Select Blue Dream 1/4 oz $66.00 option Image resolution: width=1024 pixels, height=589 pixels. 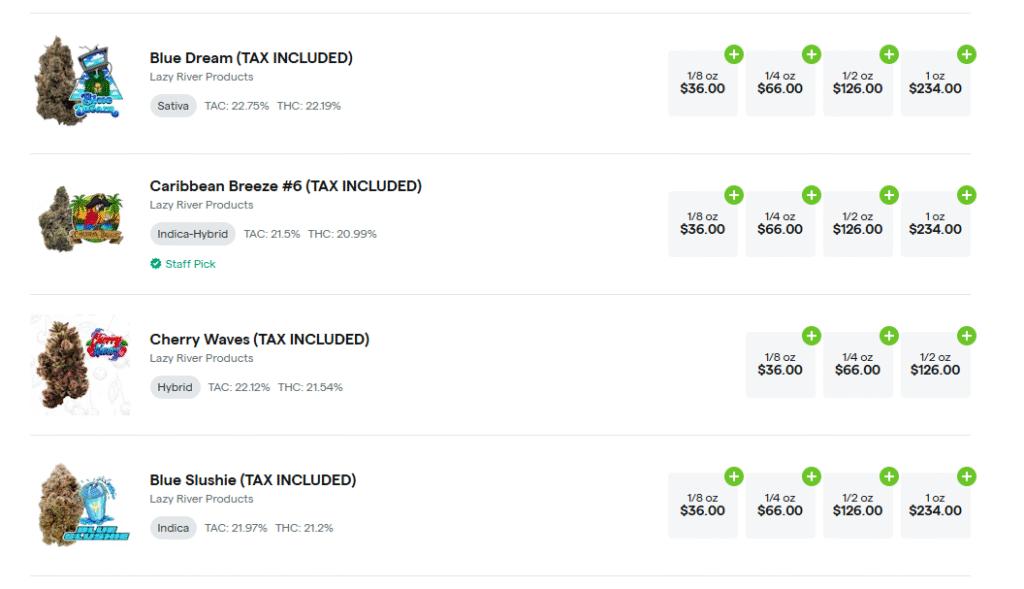(780, 84)
